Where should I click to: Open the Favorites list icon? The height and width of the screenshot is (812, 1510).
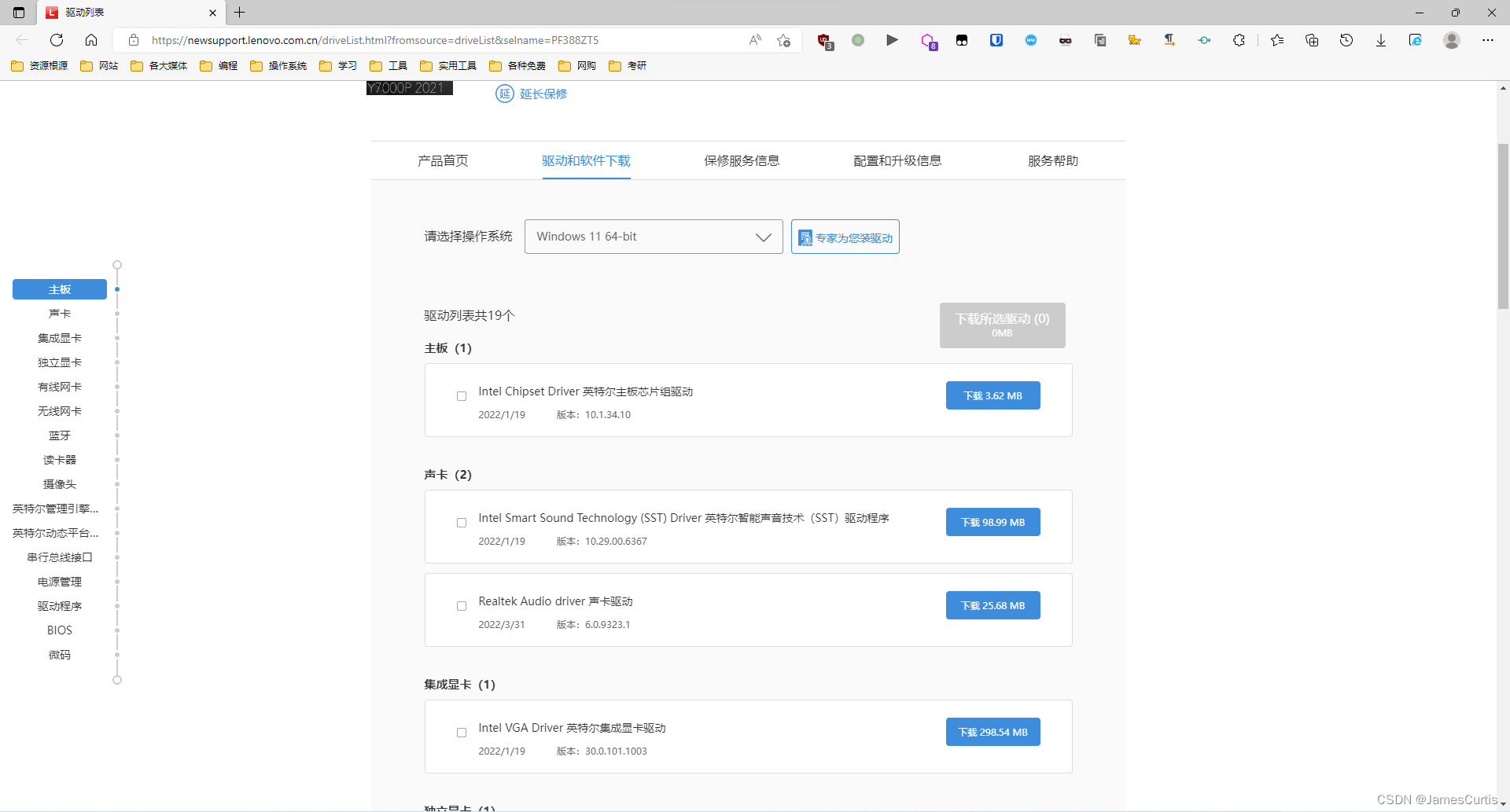[1277, 40]
